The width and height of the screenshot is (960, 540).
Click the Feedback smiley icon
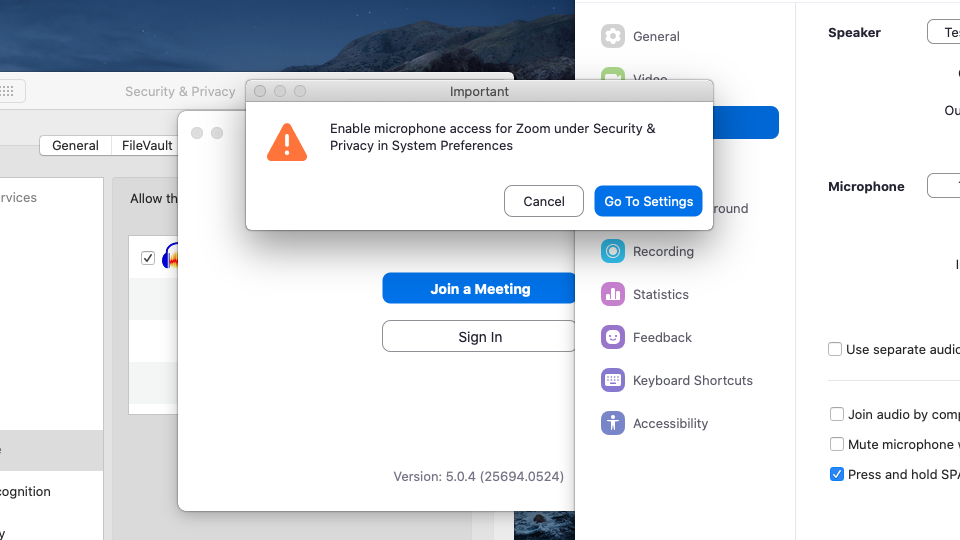point(612,337)
